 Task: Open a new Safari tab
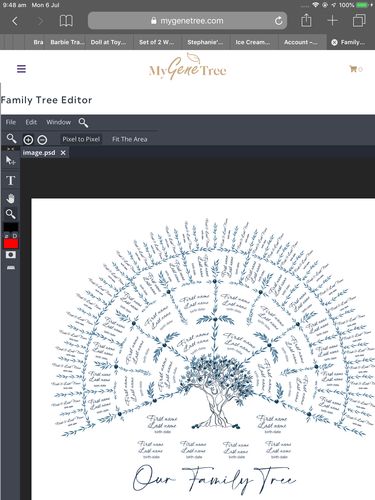[x=332, y=21]
